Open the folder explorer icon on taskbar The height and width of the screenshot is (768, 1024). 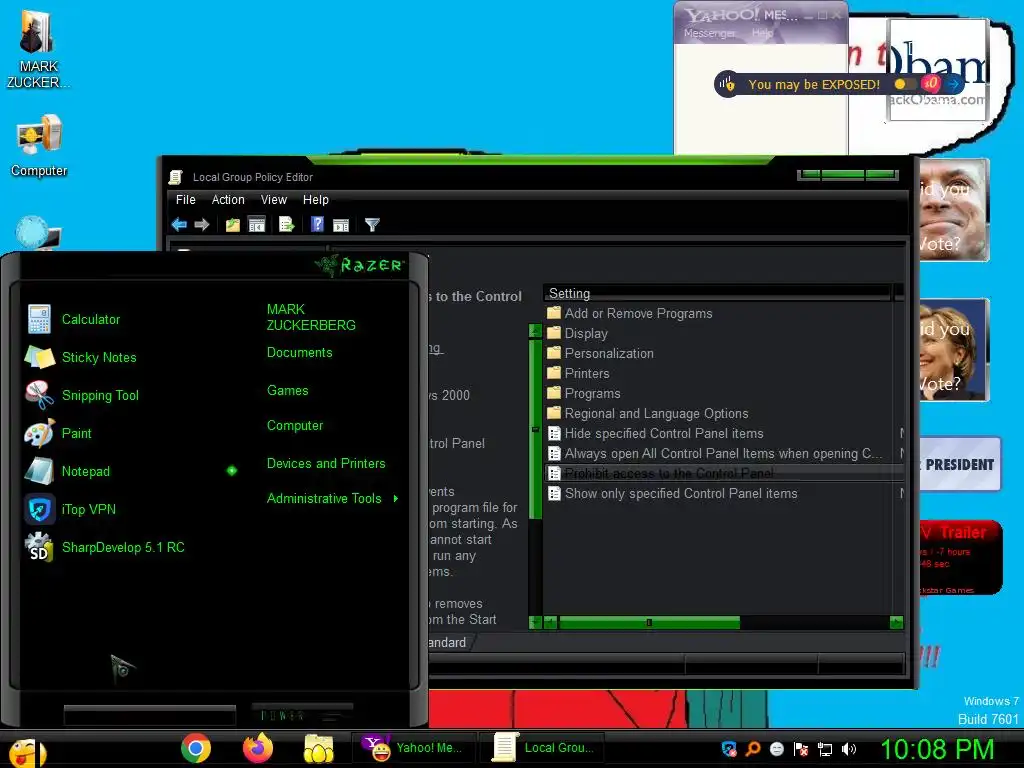319,748
